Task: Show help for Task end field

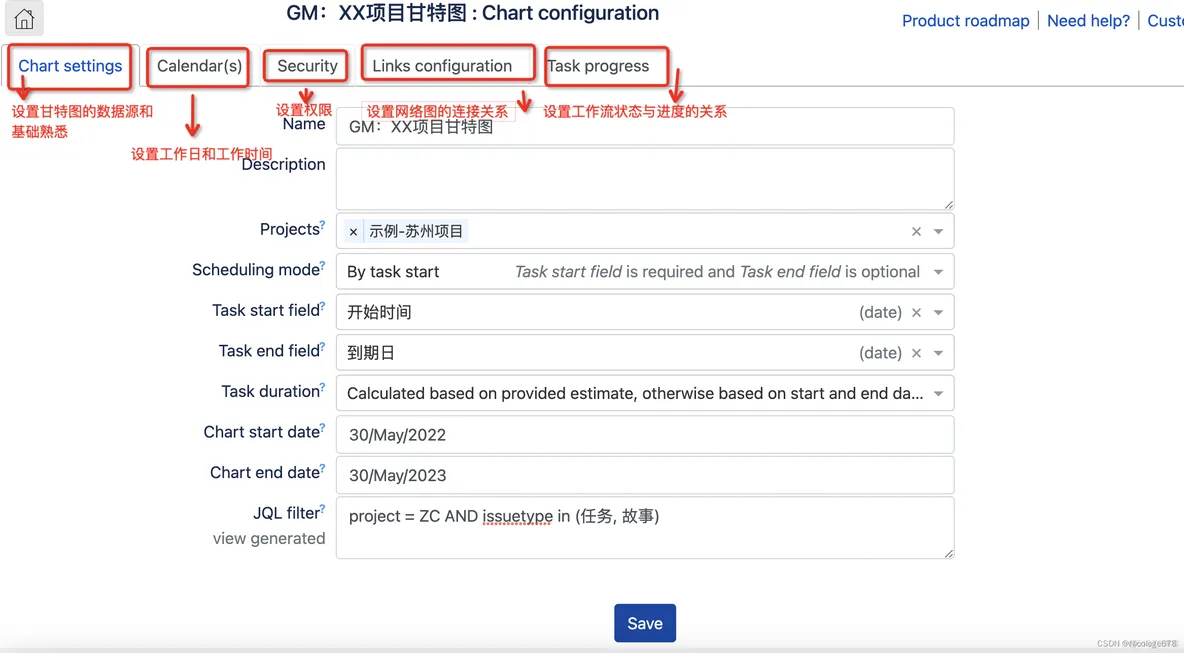Action: click(322, 347)
